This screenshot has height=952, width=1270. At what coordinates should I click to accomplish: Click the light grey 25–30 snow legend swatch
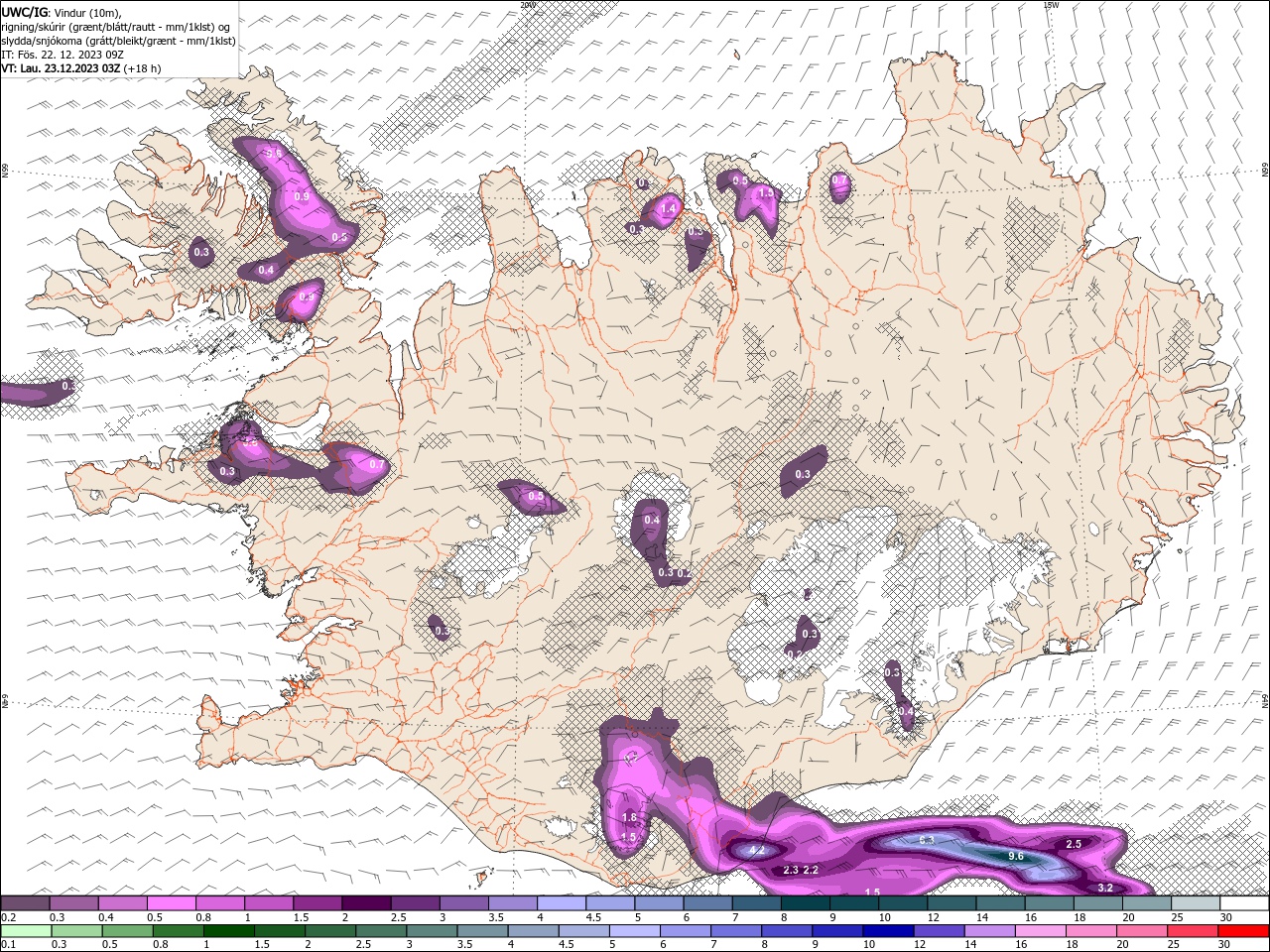1194,903
